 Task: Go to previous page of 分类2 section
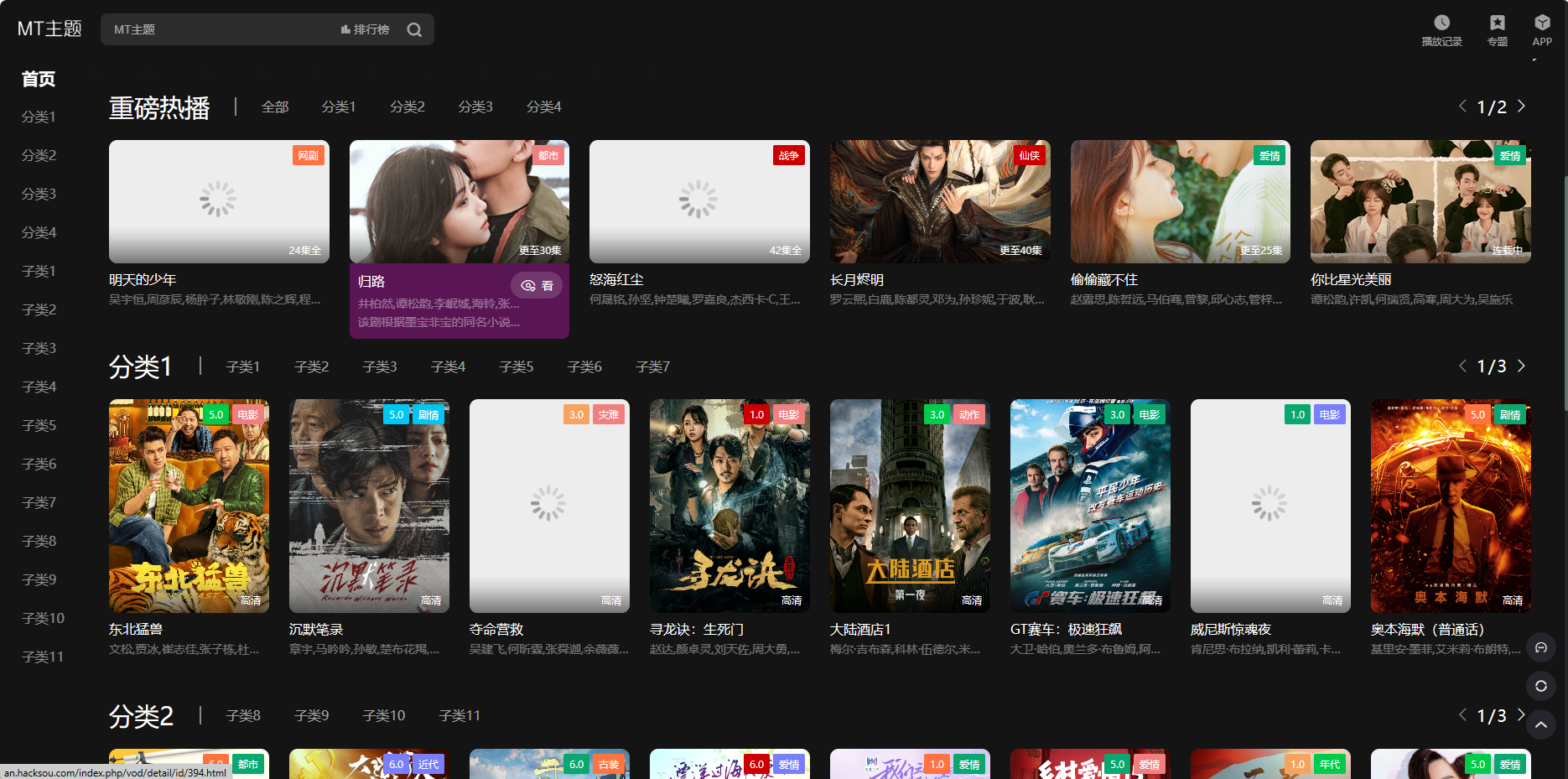click(x=1462, y=715)
